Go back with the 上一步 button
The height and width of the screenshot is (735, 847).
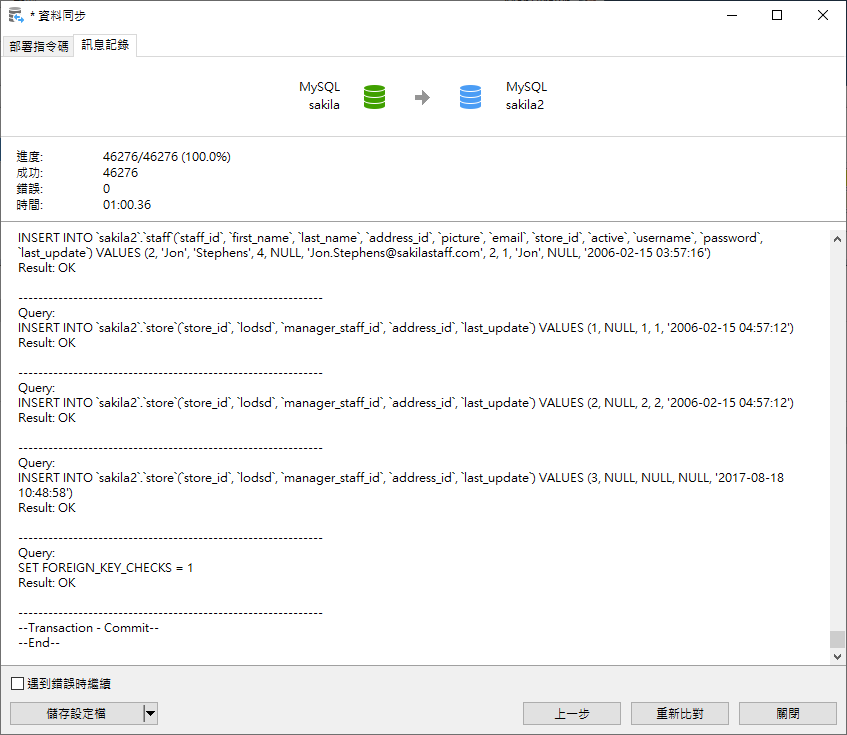coord(572,713)
